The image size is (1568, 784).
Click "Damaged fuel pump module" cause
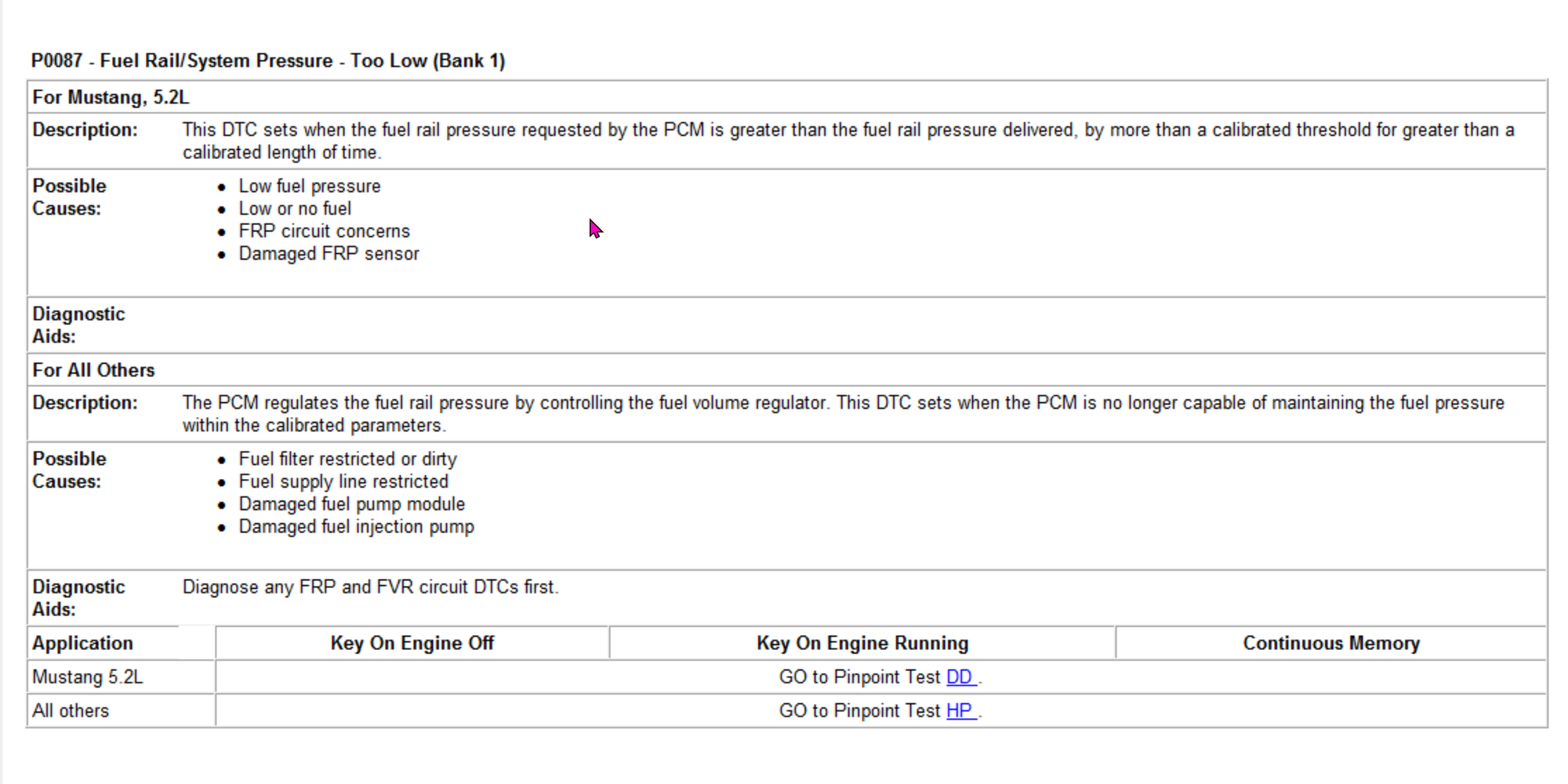tap(351, 504)
